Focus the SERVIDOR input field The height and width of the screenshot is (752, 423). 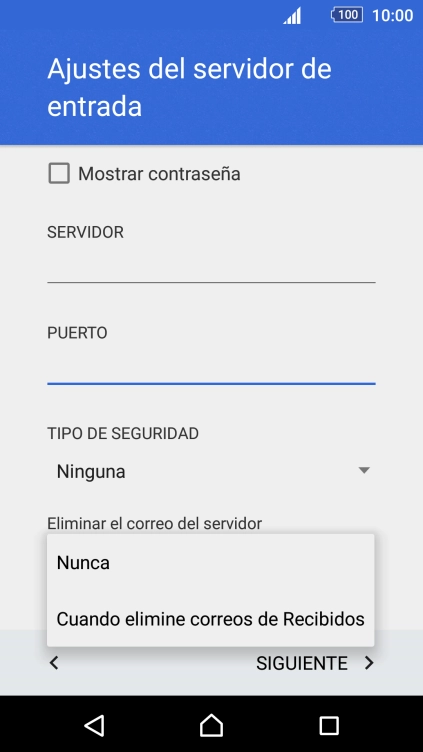pos(211,266)
